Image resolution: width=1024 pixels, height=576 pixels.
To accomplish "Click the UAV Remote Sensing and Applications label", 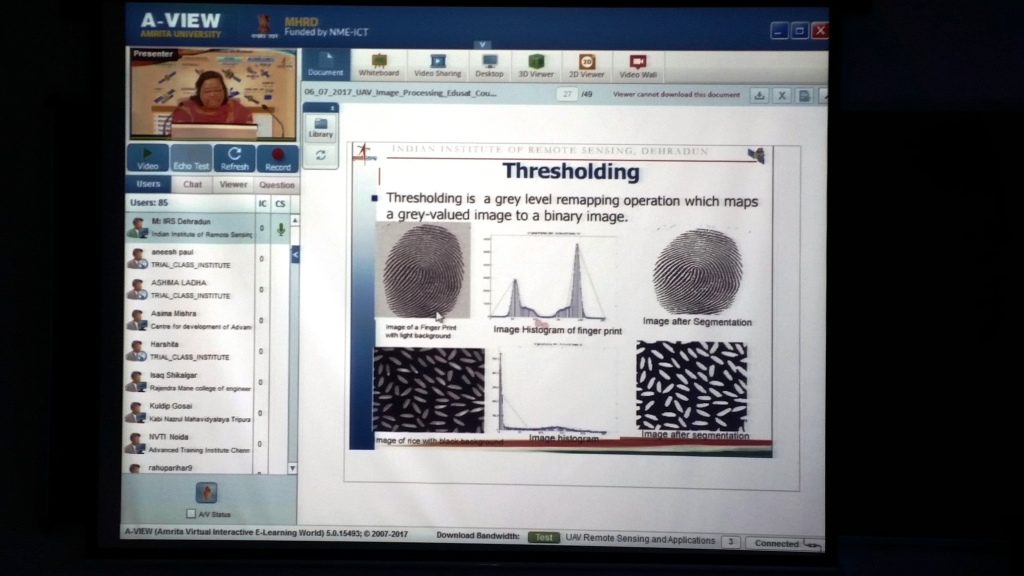I will [640, 539].
